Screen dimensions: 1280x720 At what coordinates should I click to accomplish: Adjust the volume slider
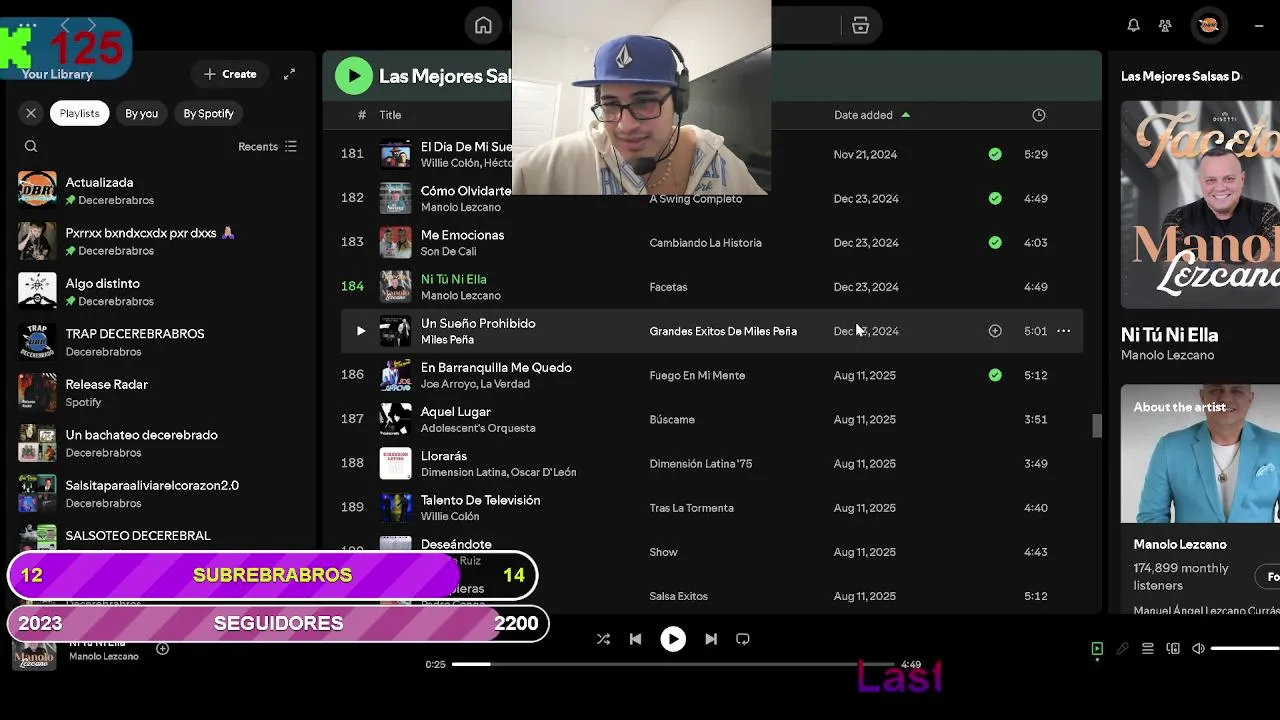1245,649
